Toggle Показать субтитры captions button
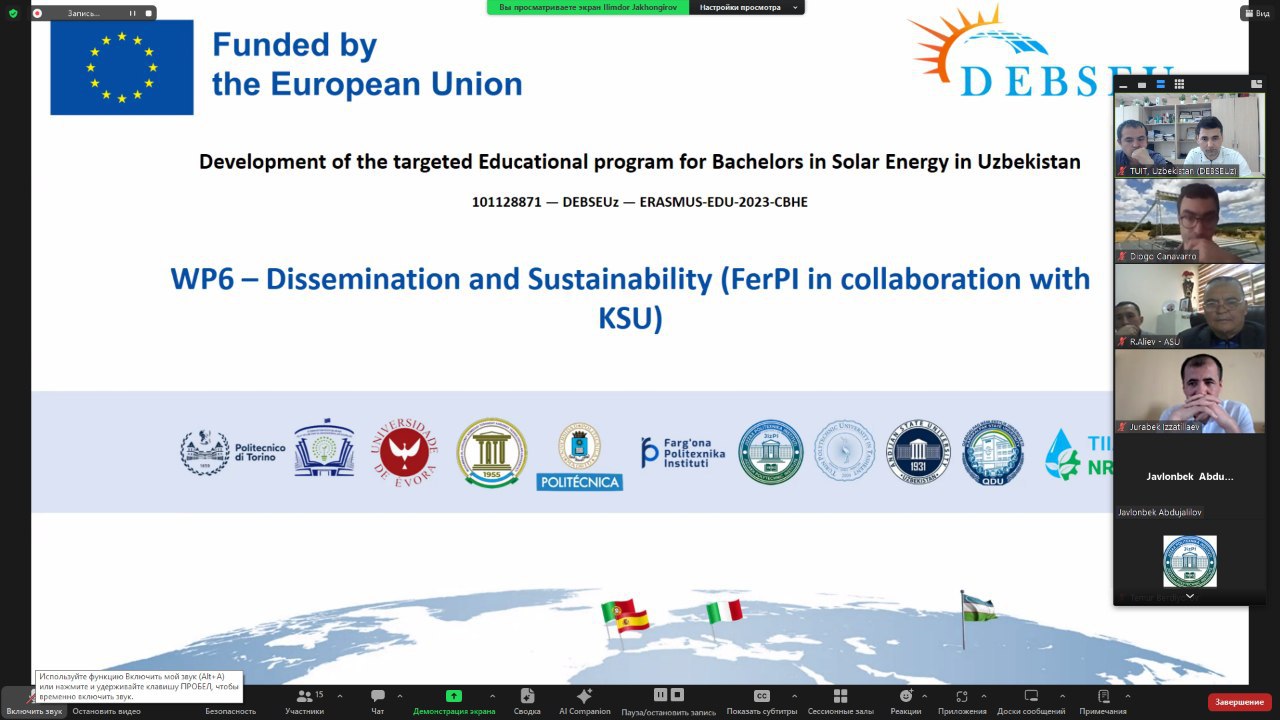The image size is (1280, 720). (x=761, y=697)
